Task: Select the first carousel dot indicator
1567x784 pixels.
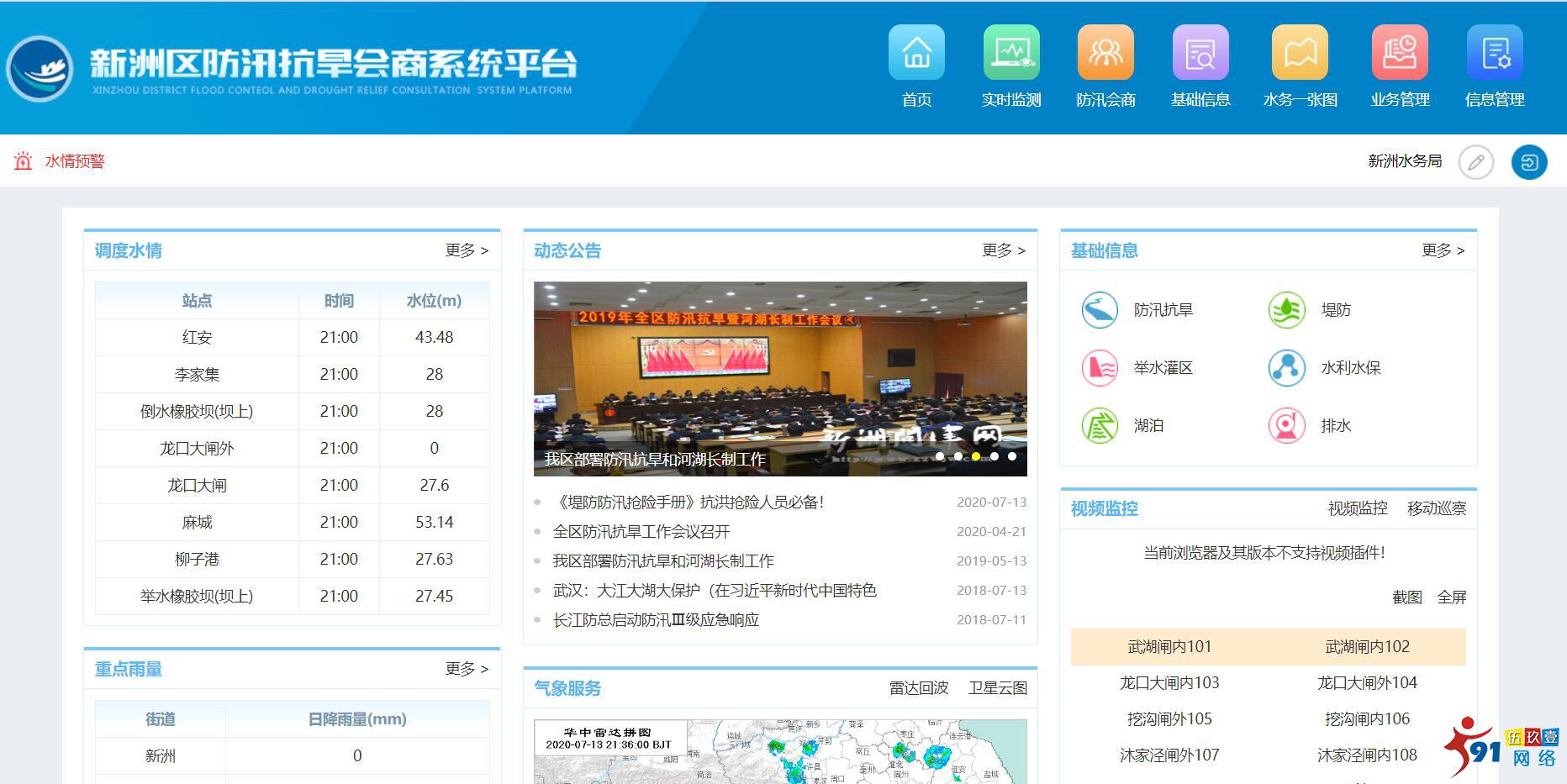Action: click(x=940, y=456)
